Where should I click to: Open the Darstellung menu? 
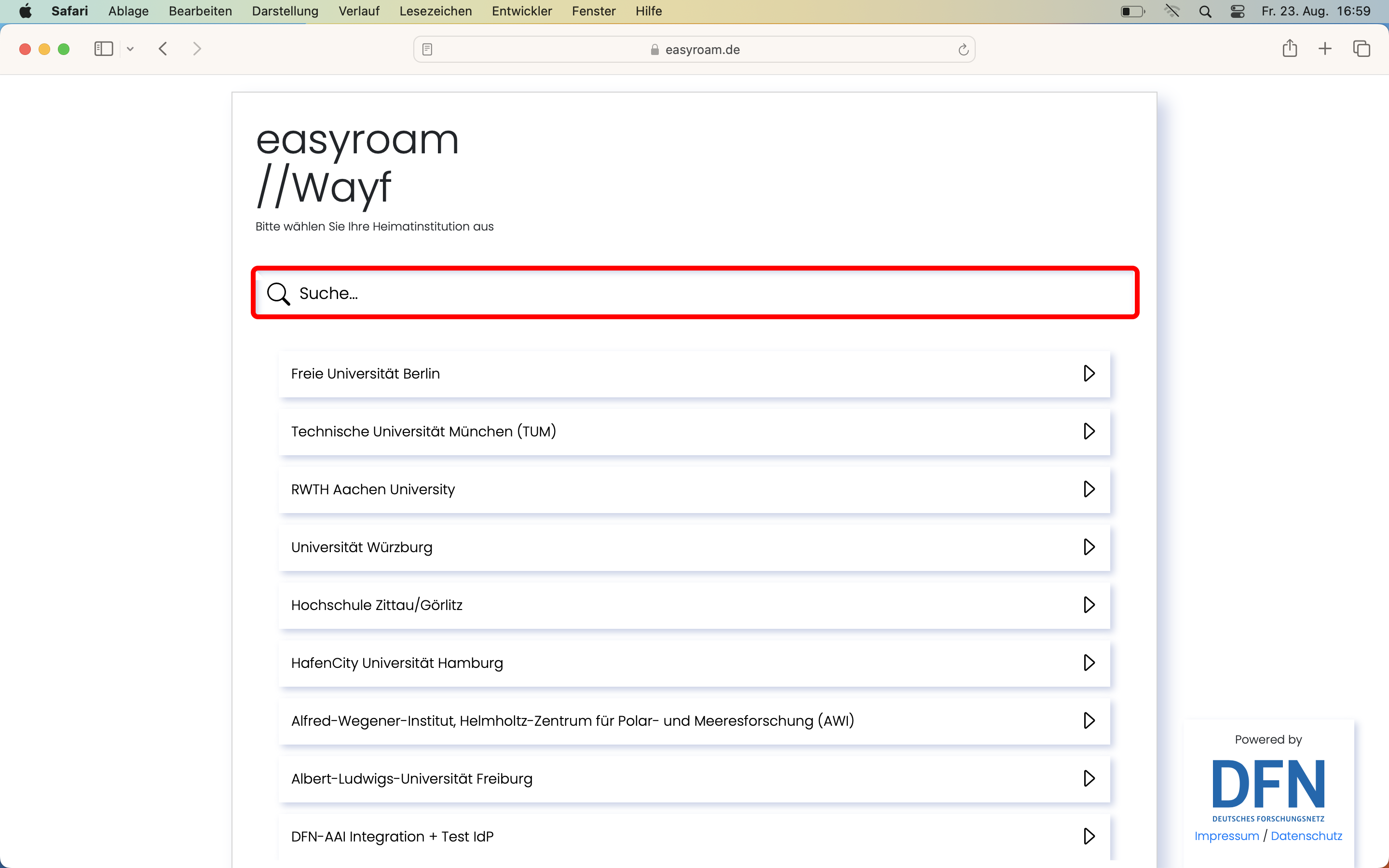pyautogui.click(x=285, y=11)
